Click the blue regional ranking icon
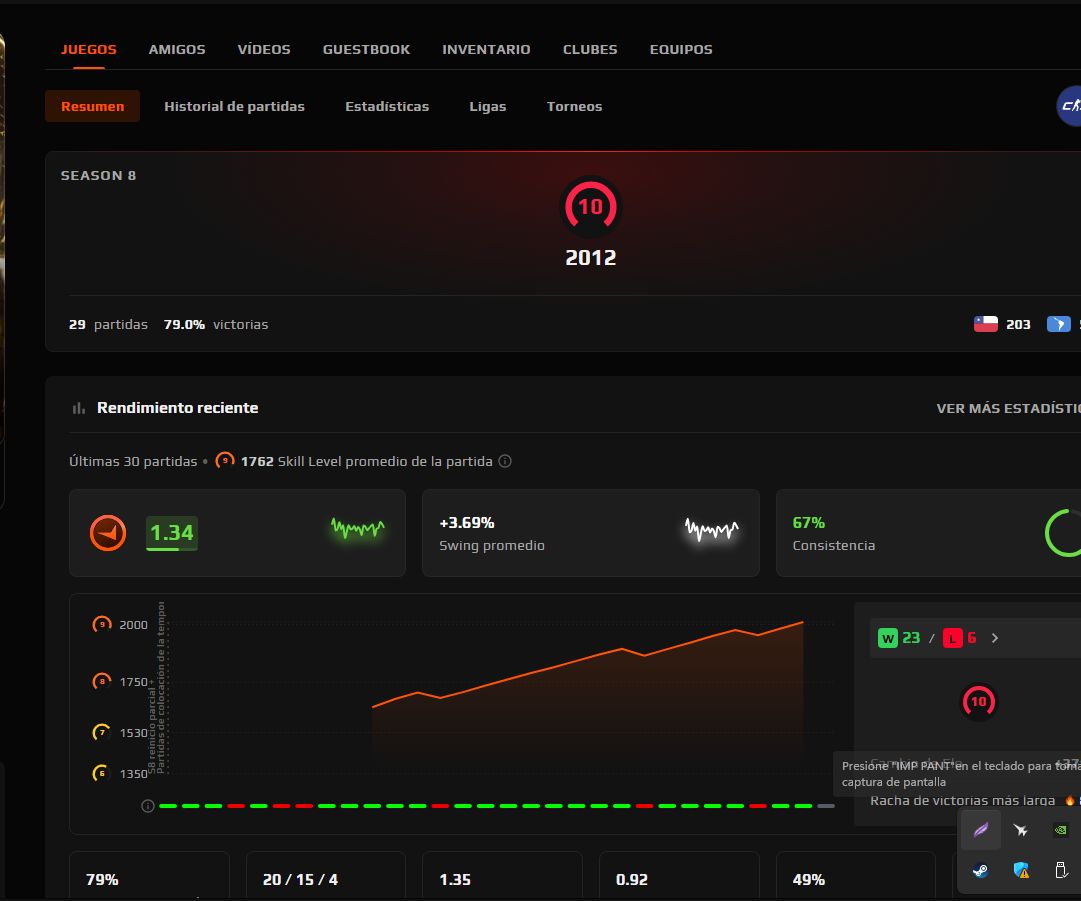Viewport: 1081px width, 901px height. click(x=1058, y=324)
